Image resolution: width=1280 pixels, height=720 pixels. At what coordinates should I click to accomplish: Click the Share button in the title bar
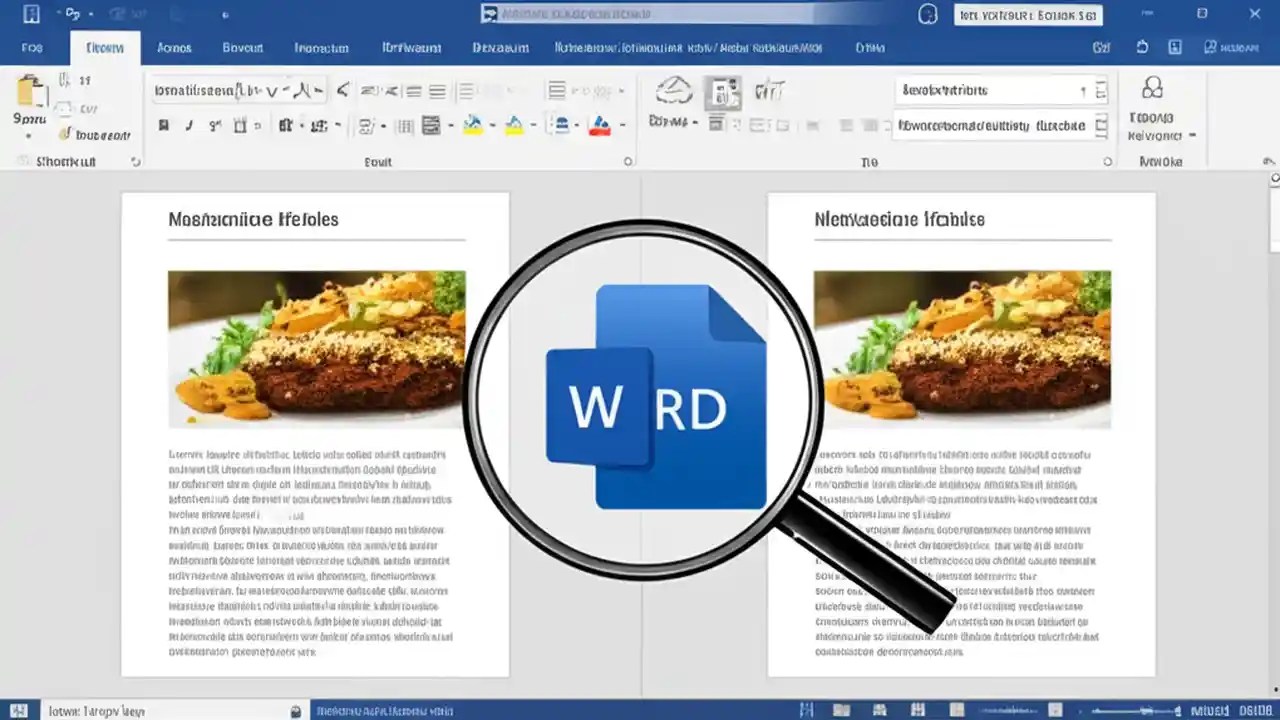point(1232,47)
